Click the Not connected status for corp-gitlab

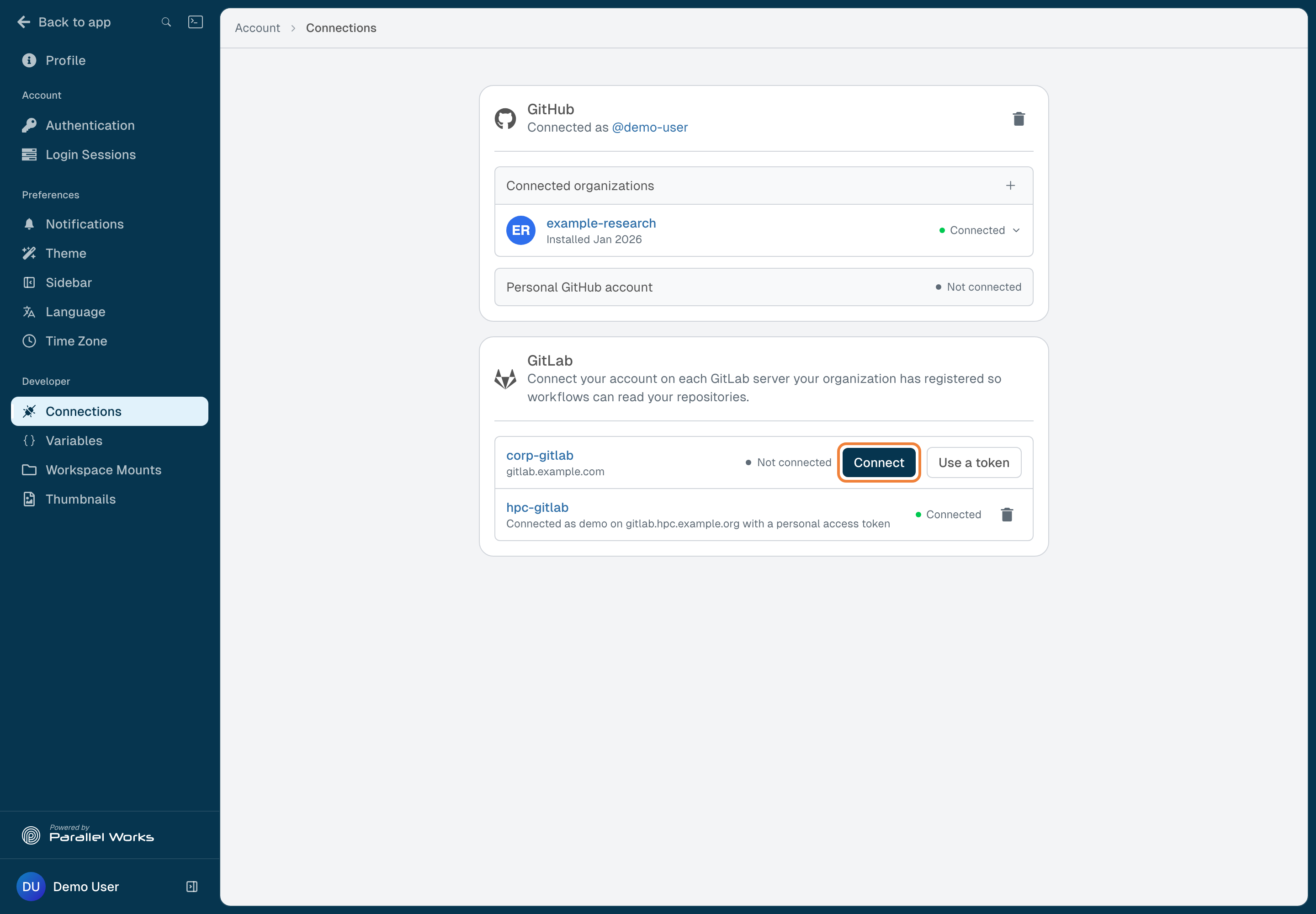[x=788, y=462]
